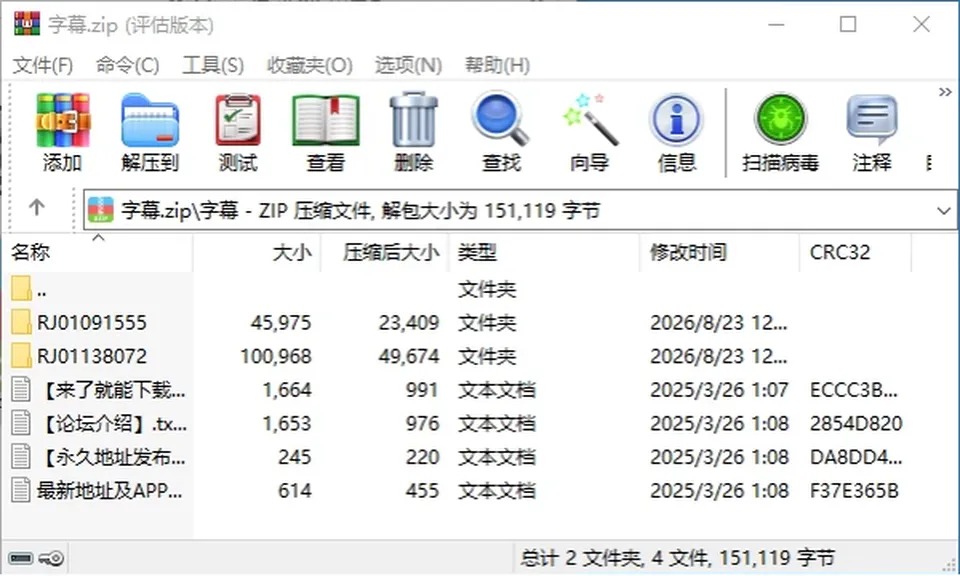This screenshot has width=960, height=576.
Task: Go up one folder level arrow
Action: [37, 208]
